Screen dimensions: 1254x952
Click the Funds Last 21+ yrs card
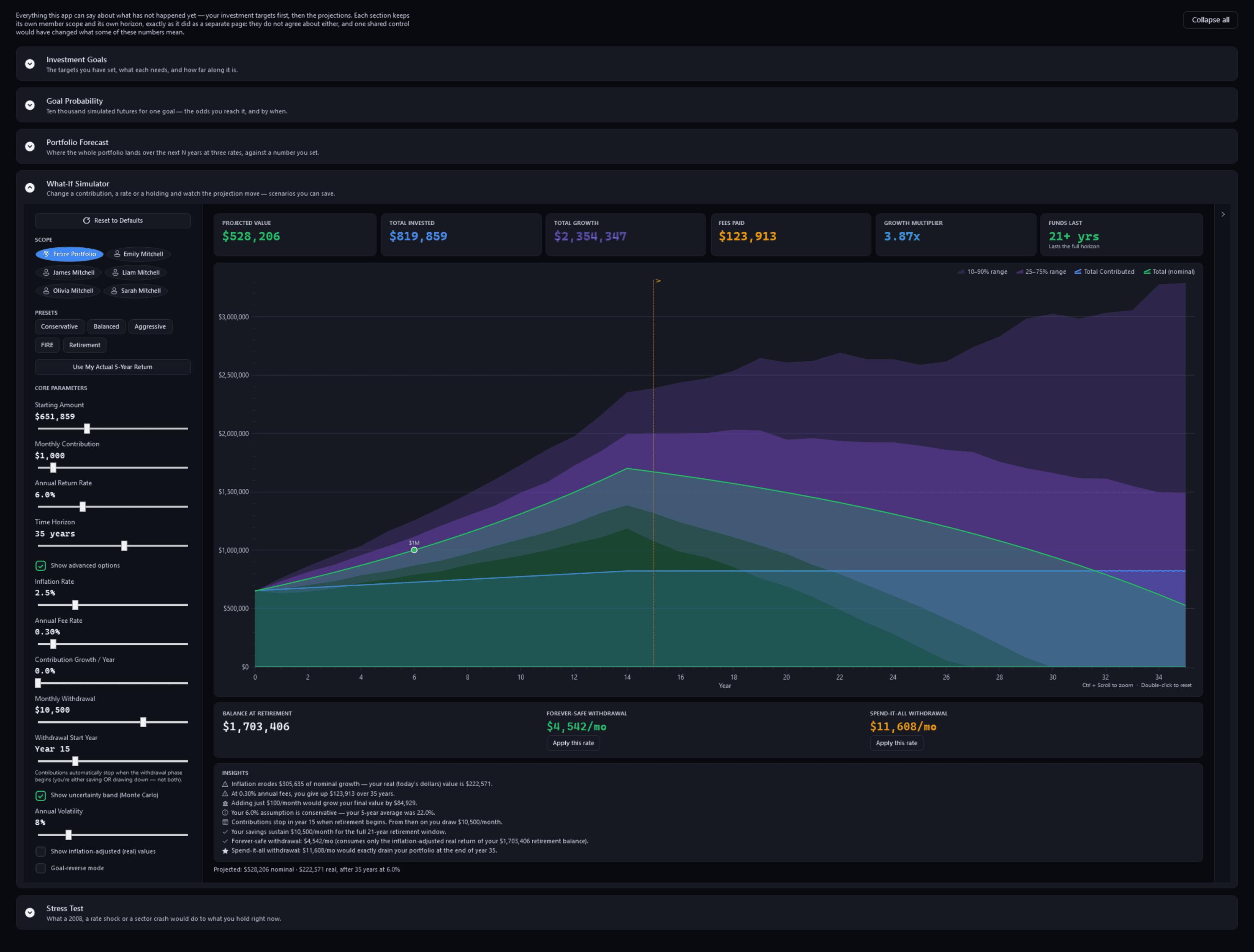[x=1121, y=235]
